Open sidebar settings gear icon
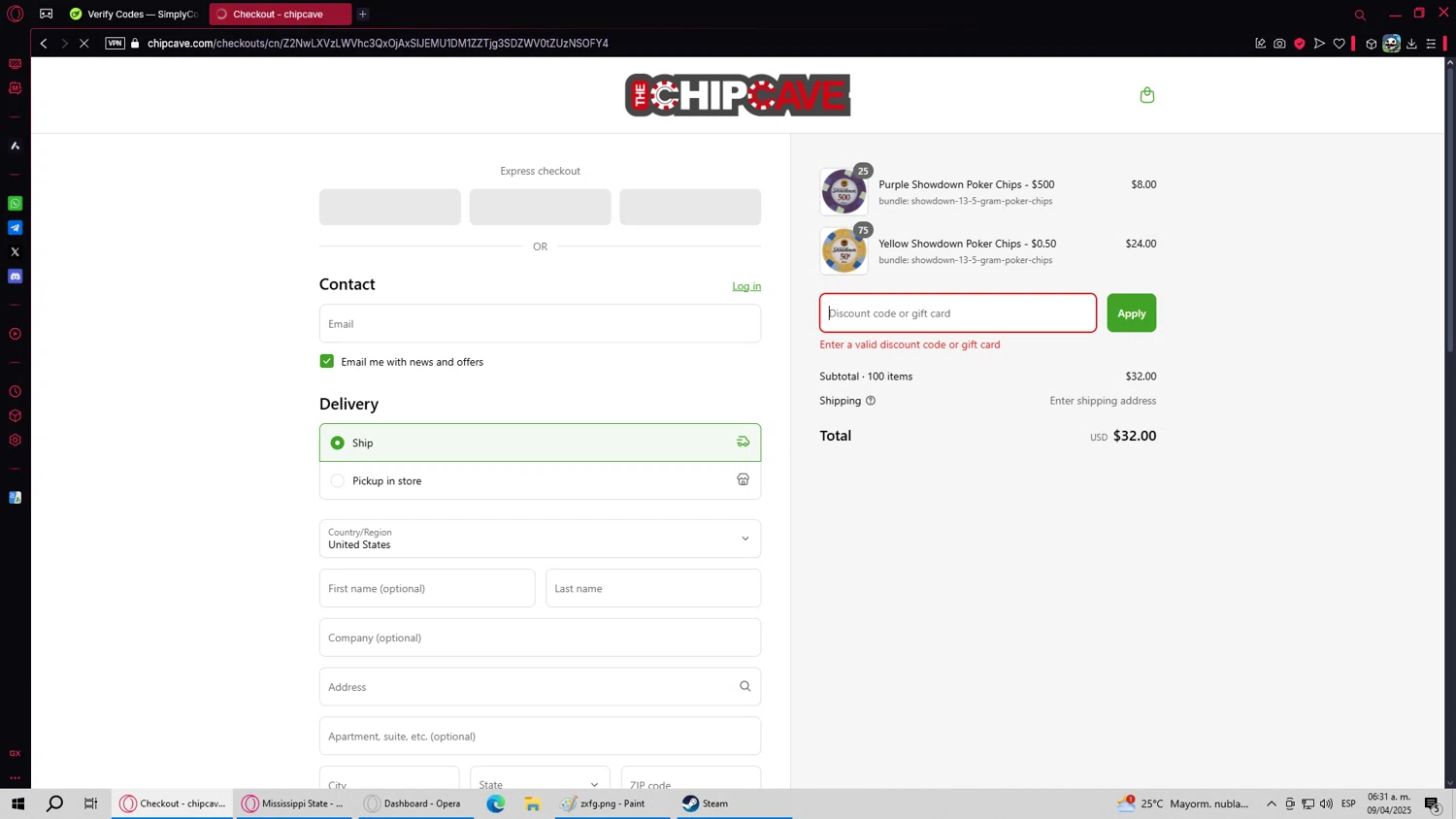This screenshot has width=1456, height=819. pyautogui.click(x=15, y=440)
